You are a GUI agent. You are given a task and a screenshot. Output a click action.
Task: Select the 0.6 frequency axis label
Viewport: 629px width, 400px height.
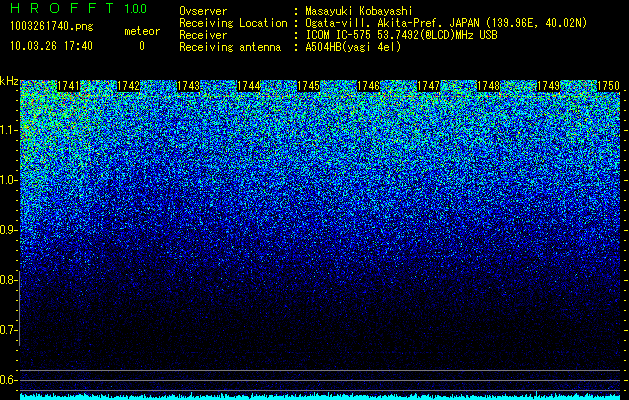(8, 380)
